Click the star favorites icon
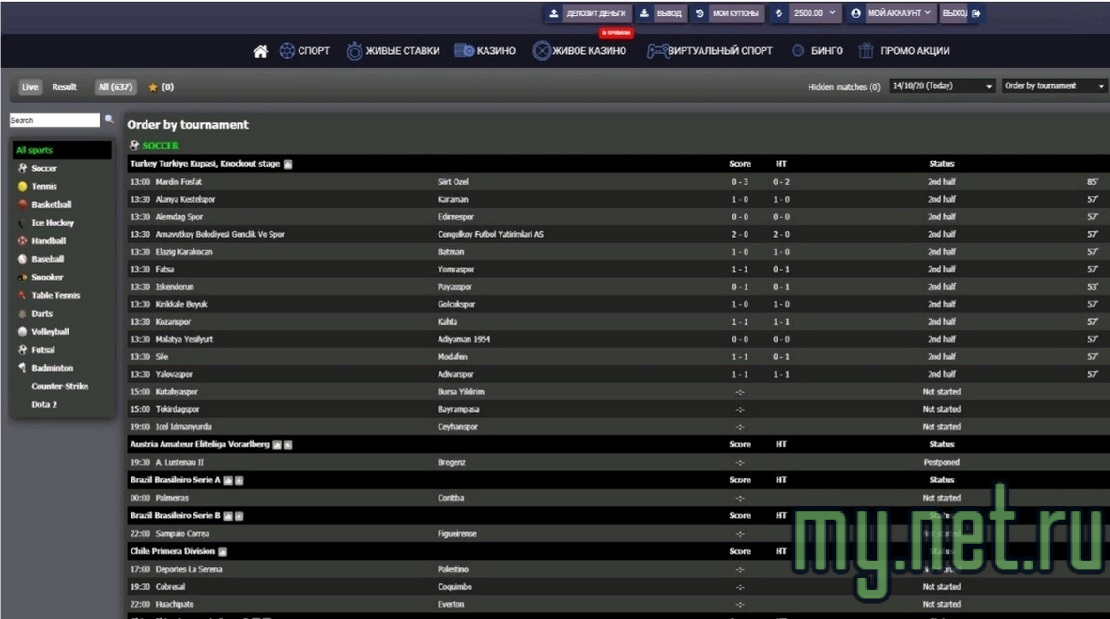 tap(153, 88)
